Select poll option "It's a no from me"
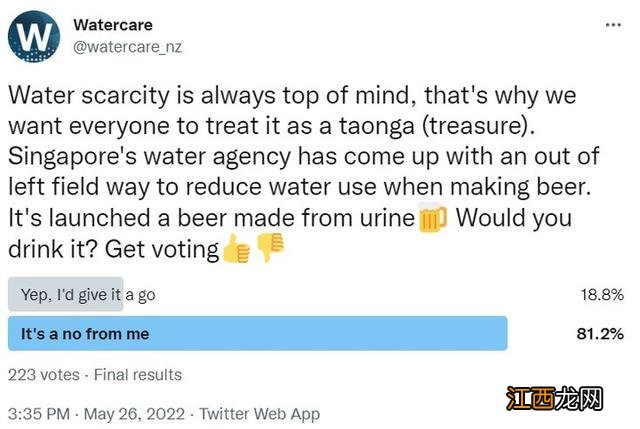 tap(81, 334)
